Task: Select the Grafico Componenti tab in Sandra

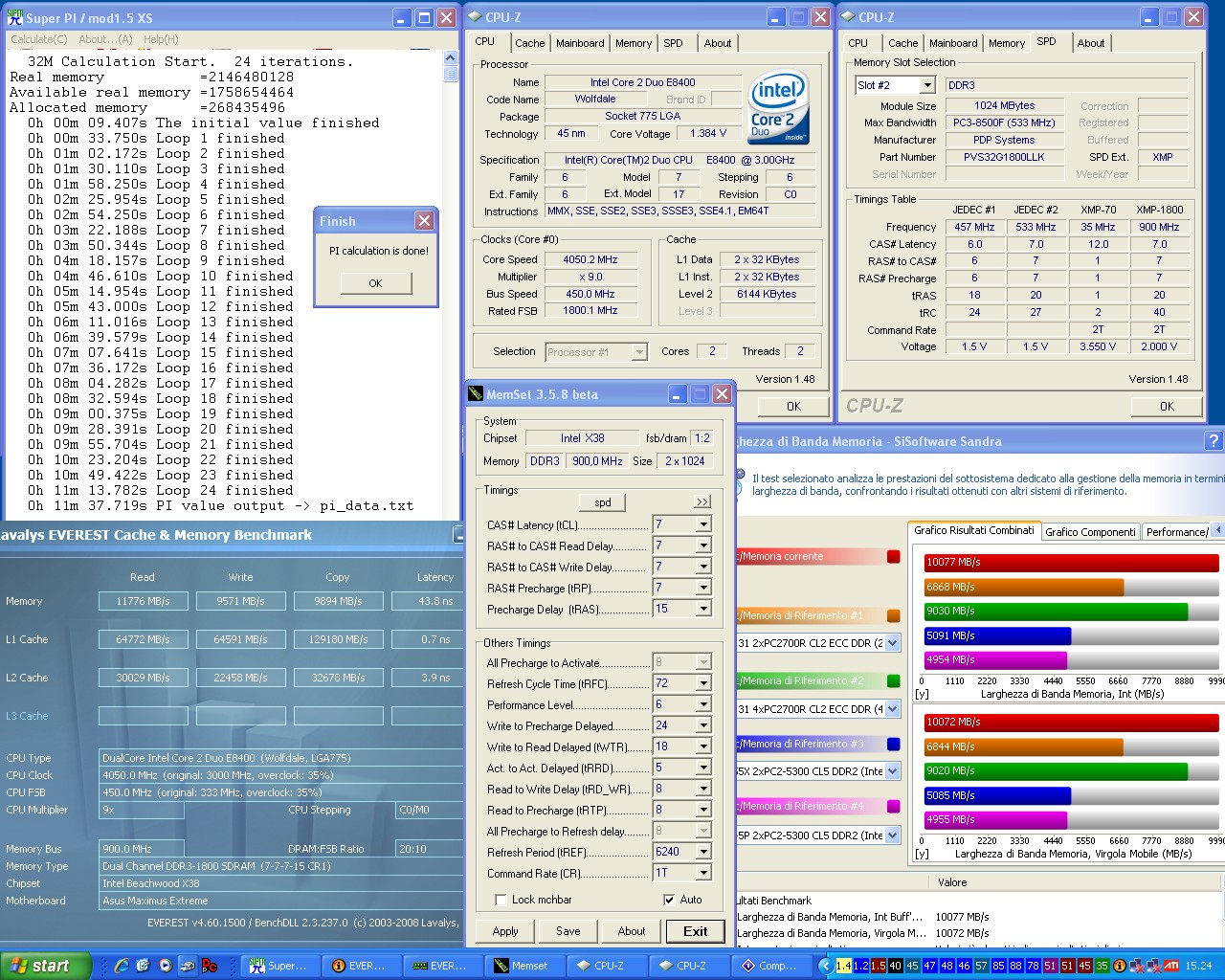Action: (1090, 532)
